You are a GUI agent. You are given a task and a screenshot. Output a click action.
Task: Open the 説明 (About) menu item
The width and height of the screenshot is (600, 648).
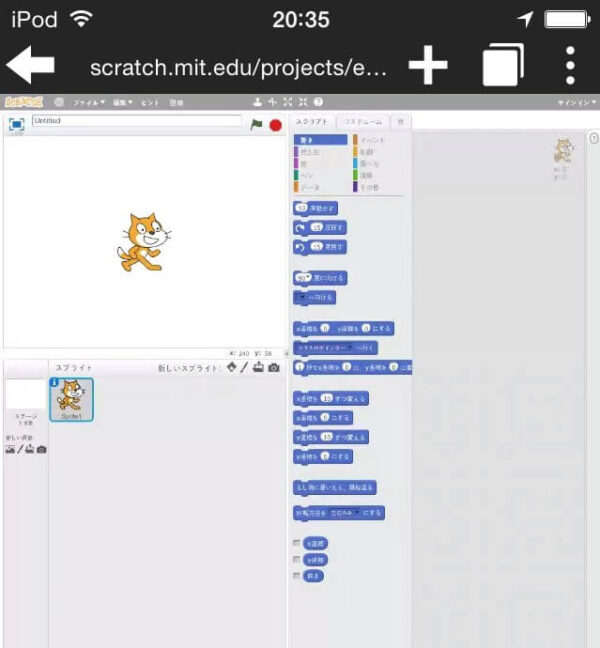pyautogui.click(x=176, y=102)
